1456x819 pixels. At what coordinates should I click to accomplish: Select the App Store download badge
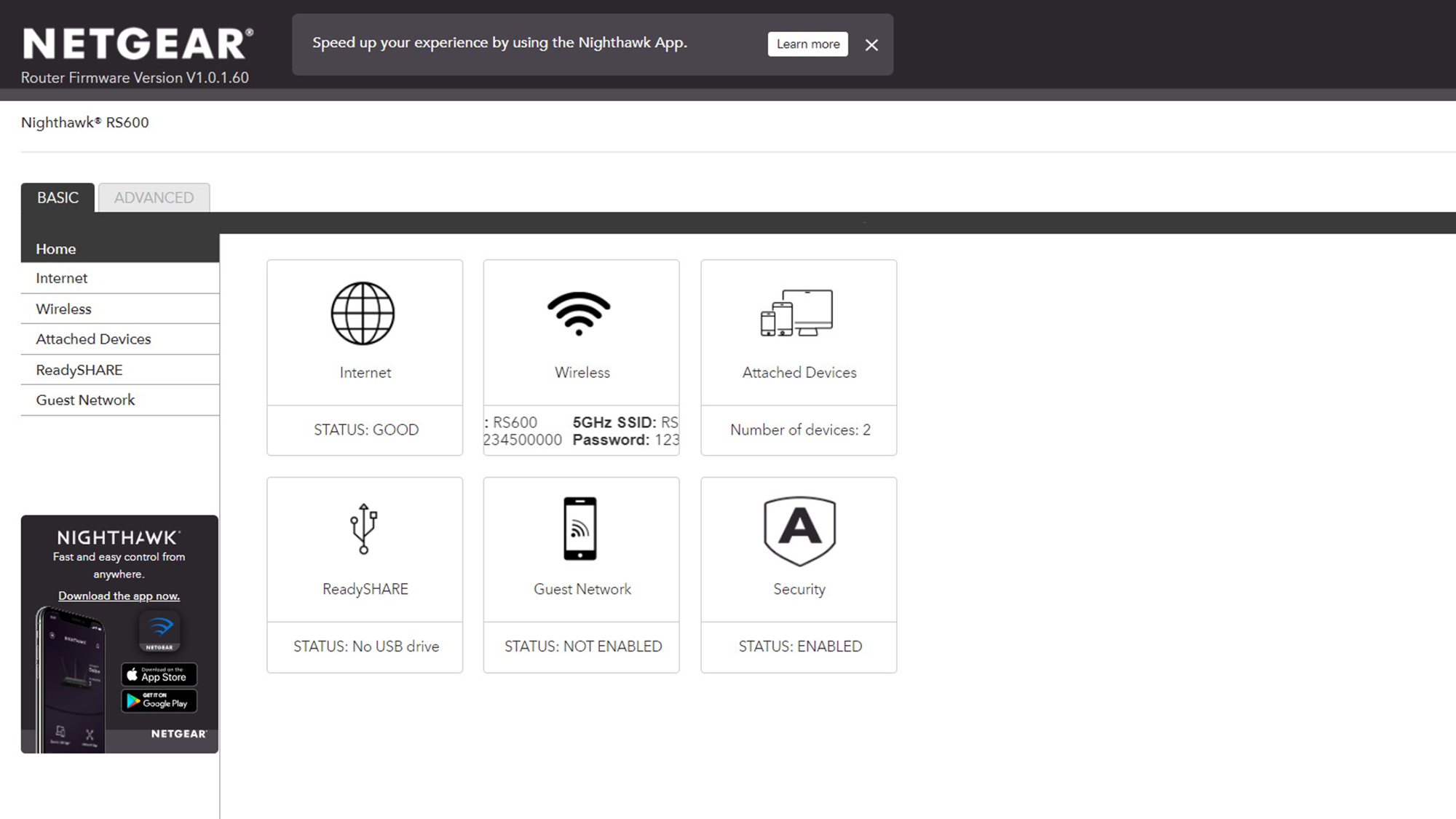coord(158,675)
